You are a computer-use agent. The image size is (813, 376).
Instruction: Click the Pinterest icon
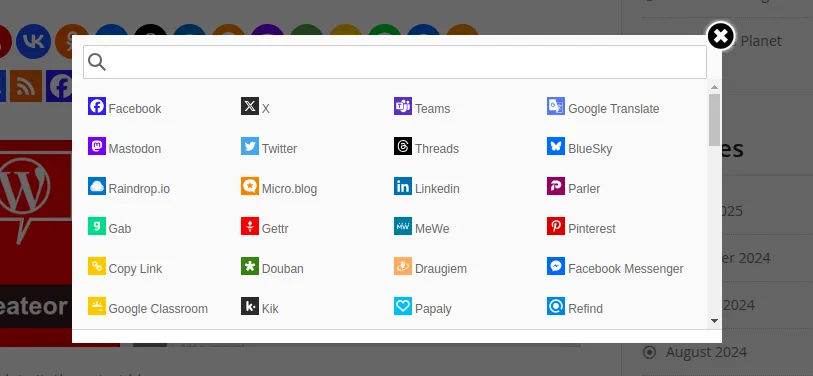(x=556, y=226)
